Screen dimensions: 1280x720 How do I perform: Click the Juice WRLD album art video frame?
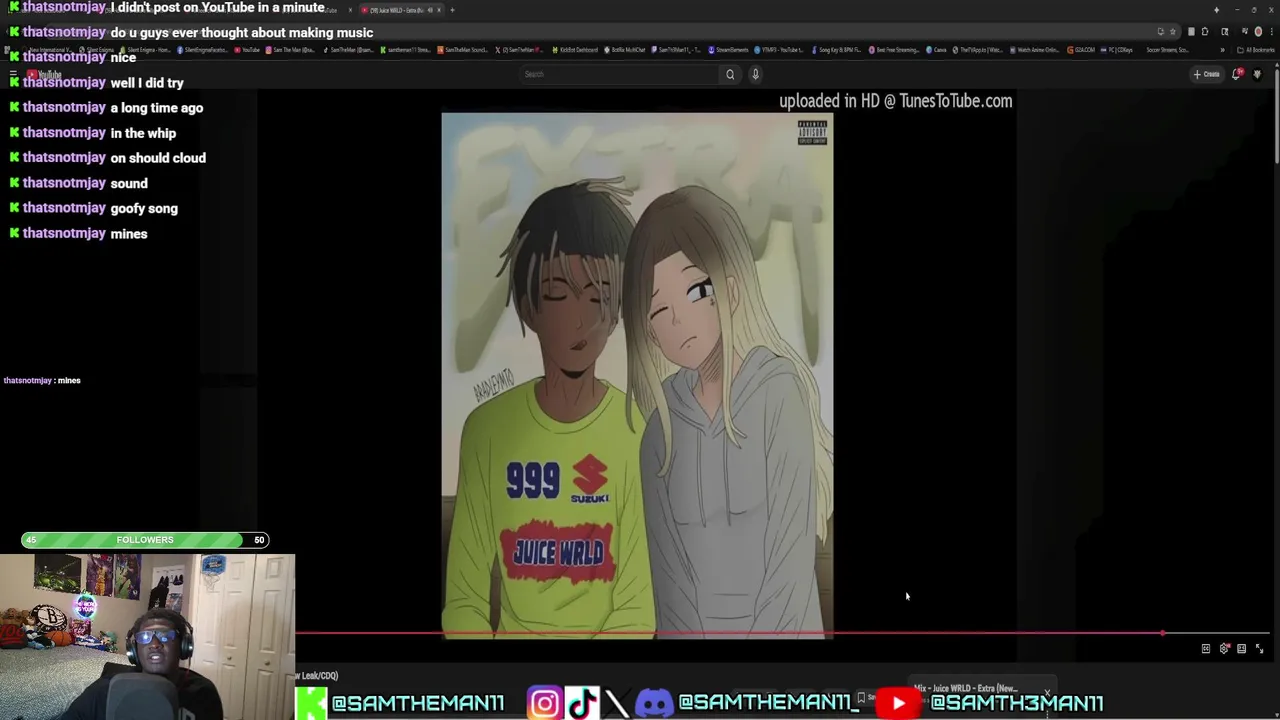point(637,375)
